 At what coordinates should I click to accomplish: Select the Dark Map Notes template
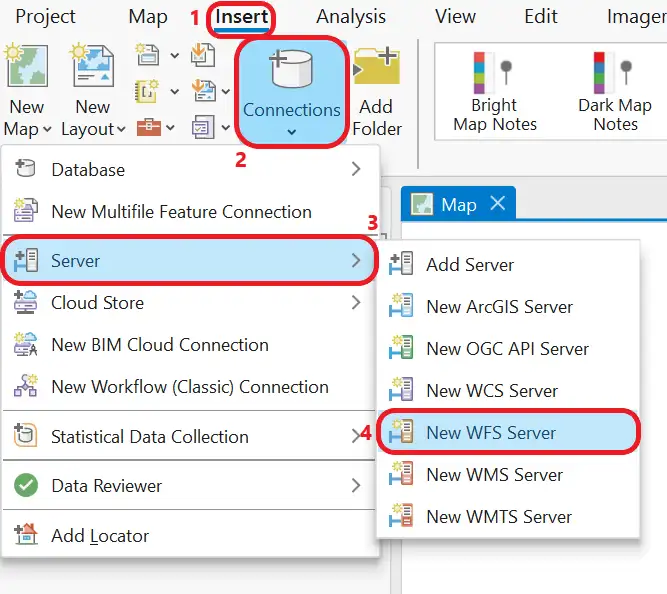pos(614,91)
